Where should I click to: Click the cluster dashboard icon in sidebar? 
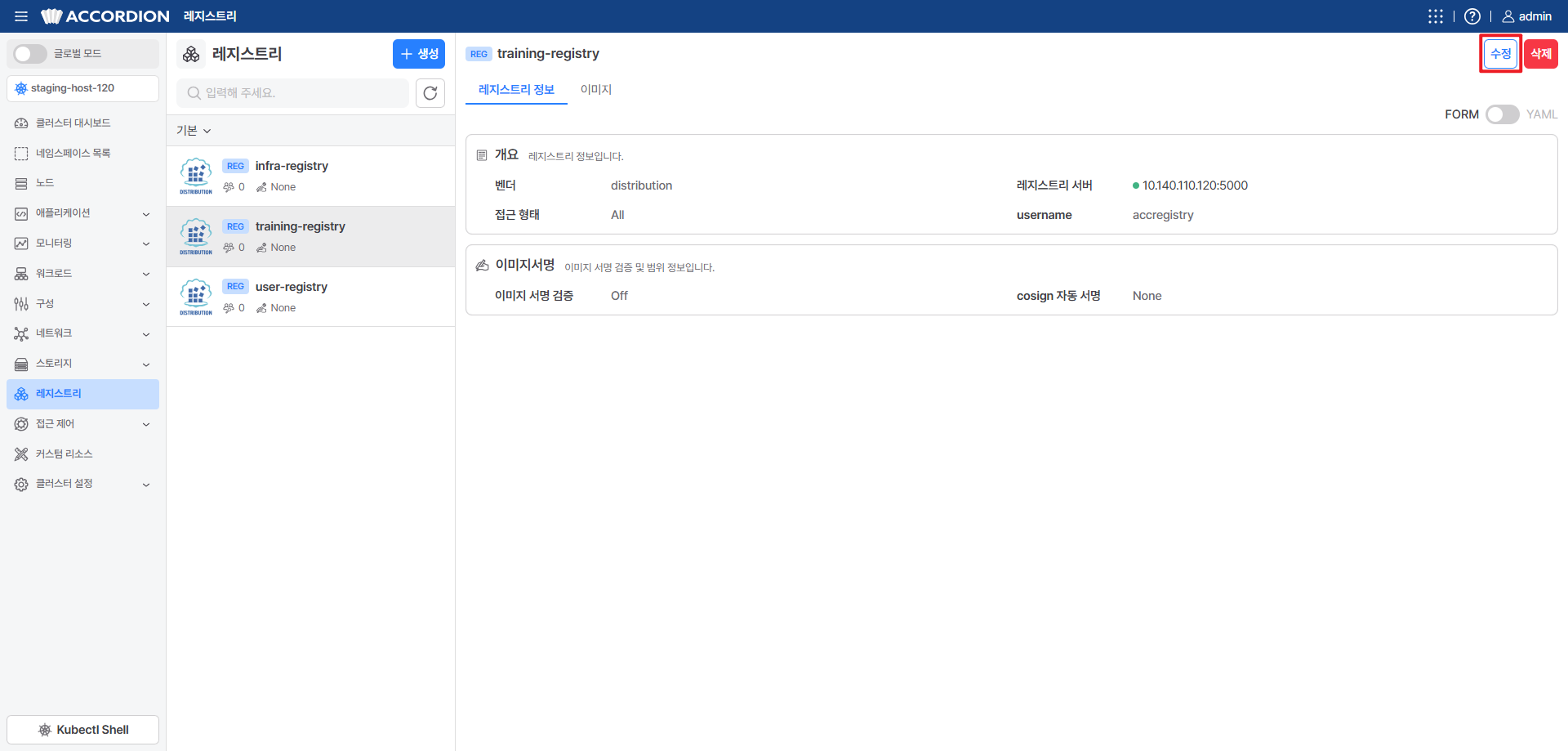click(21, 123)
